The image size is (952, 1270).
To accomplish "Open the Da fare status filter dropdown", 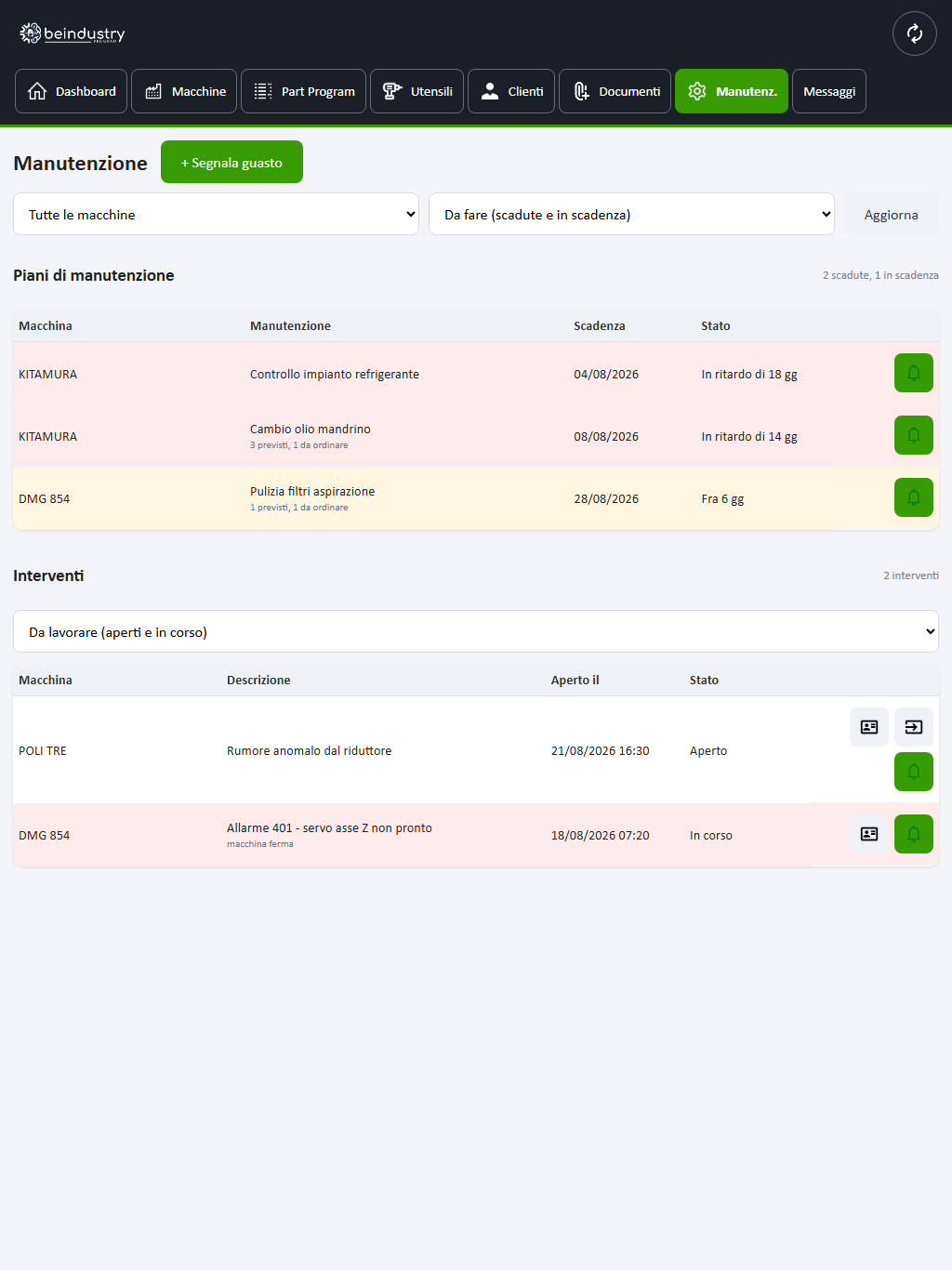I will pos(631,214).
